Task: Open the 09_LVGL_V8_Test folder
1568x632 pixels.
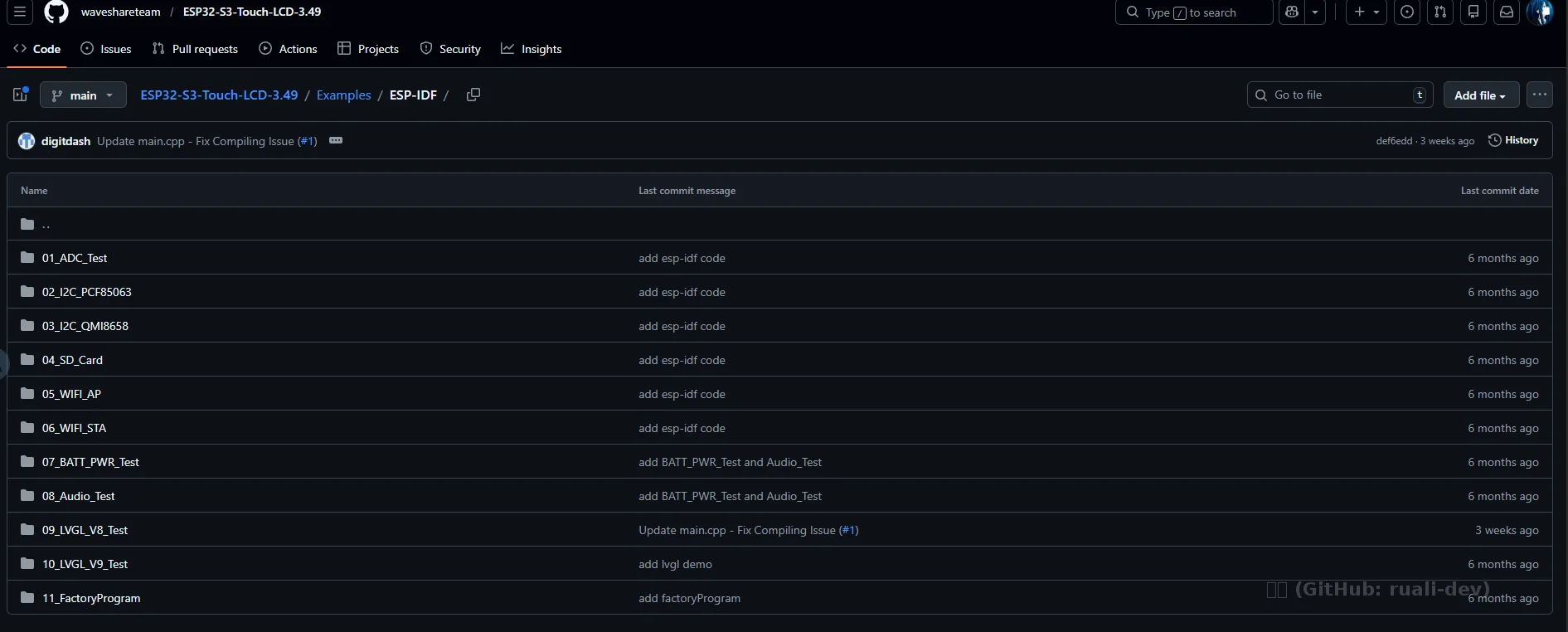Action: coord(85,530)
